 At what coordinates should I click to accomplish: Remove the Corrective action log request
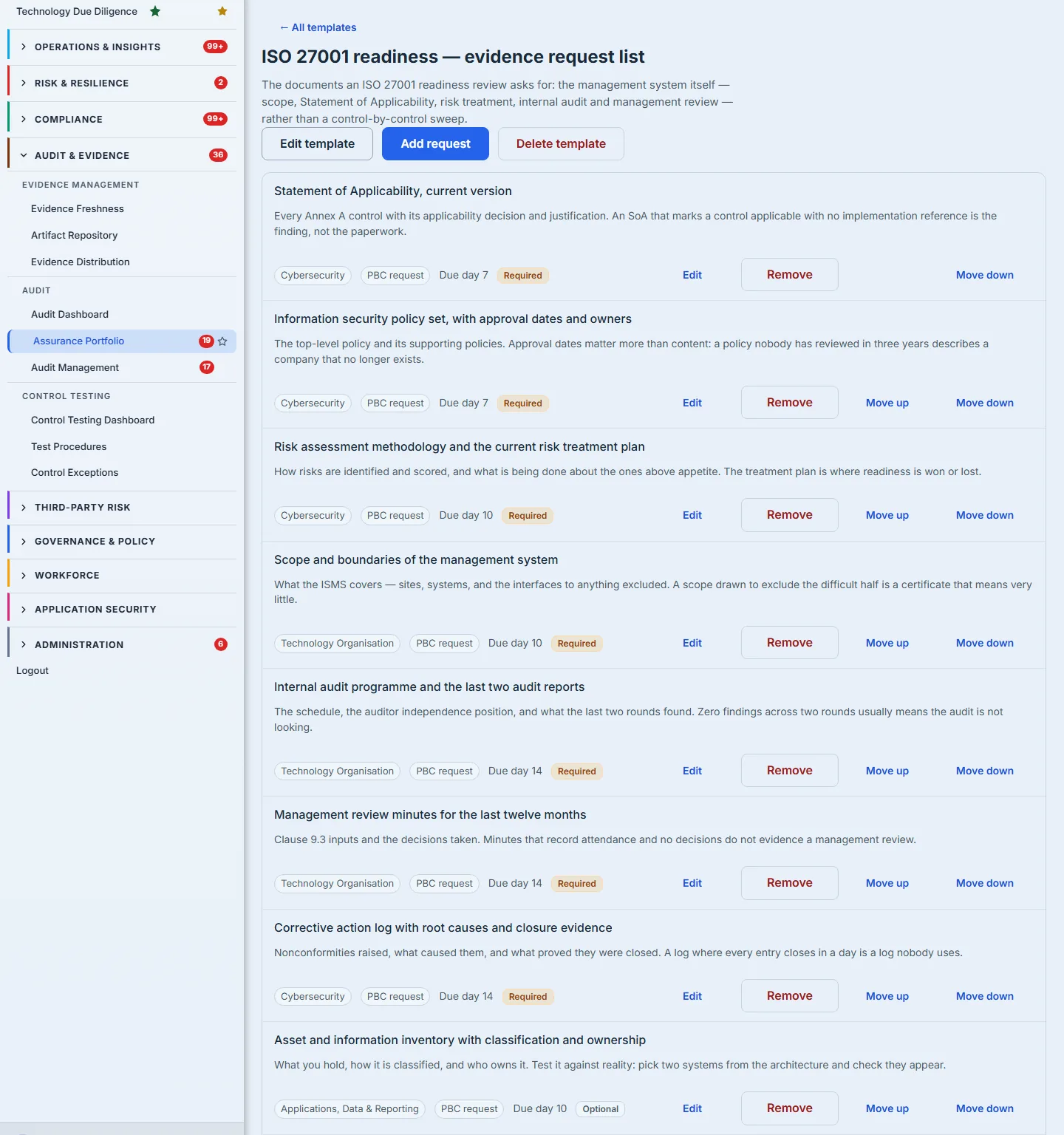coord(789,996)
